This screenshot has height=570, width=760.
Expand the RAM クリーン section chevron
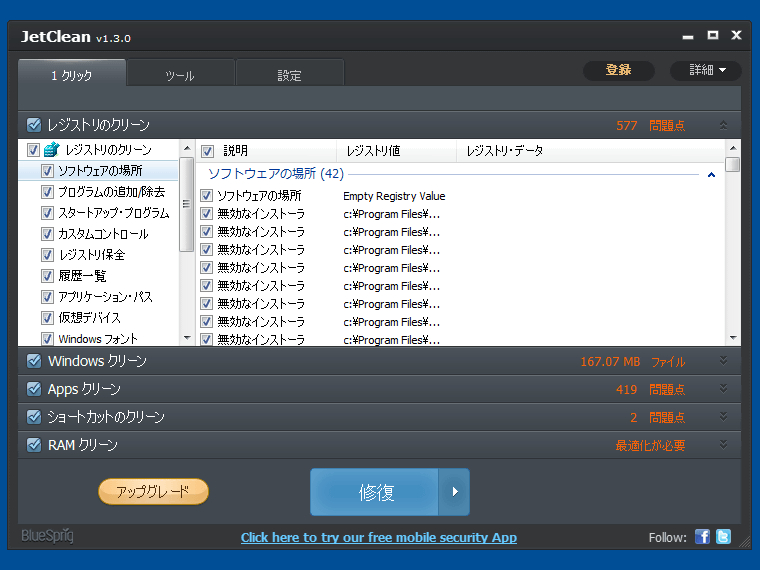tap(723, 444)
